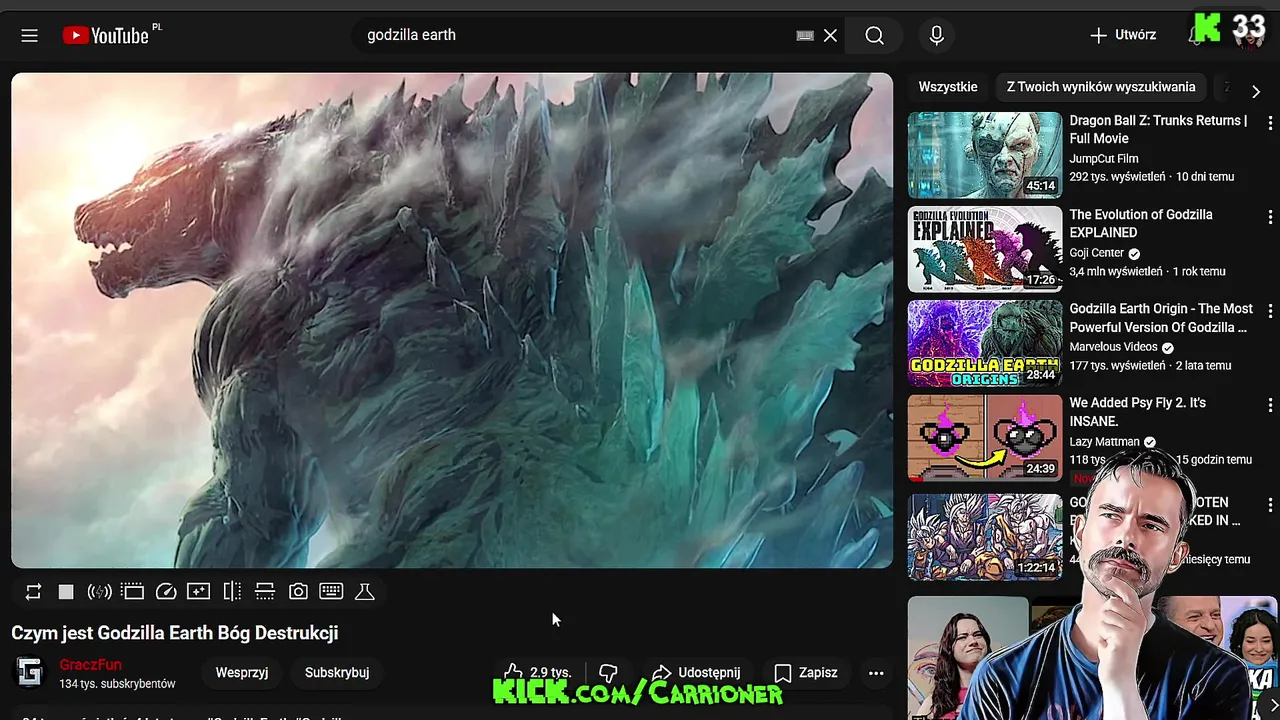Image resolution: width=1280 pixels, height=720 pixels.
Task: Select 'Z Twoich wyników wyszukiwania' chip
Action: click(x=1101, y=87)
